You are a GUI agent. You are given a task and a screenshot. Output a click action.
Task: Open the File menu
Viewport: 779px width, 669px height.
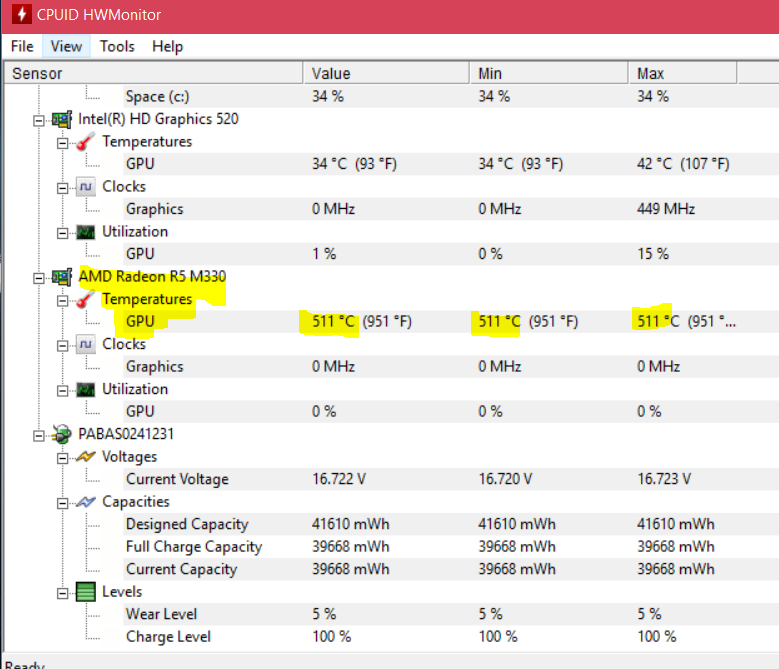22,46
